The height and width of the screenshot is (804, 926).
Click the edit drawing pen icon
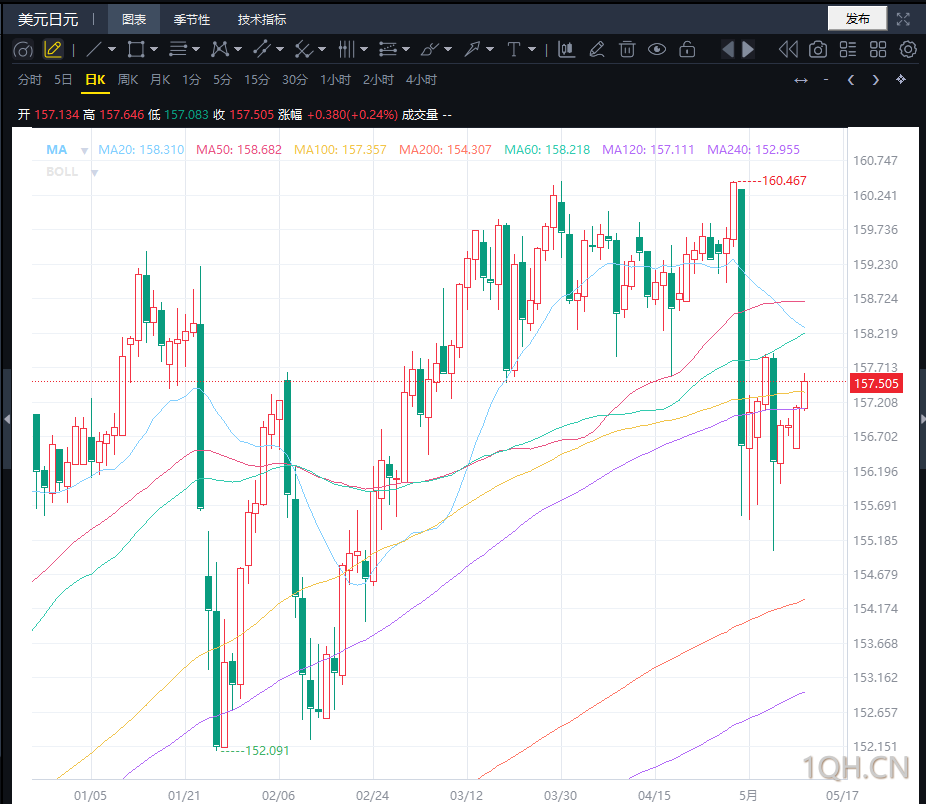(x=597, y=50)
